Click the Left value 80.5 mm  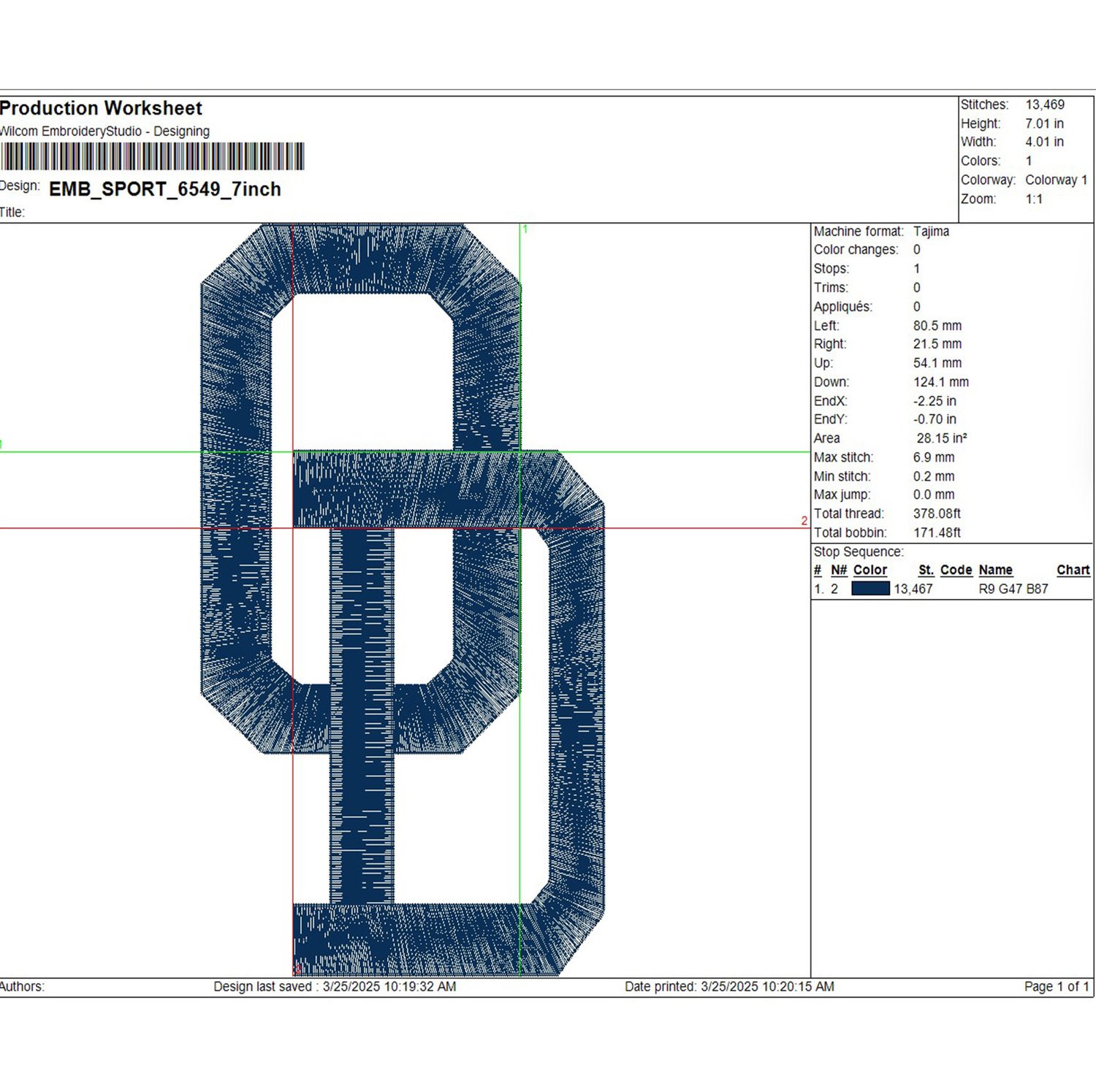pos(937,326)
